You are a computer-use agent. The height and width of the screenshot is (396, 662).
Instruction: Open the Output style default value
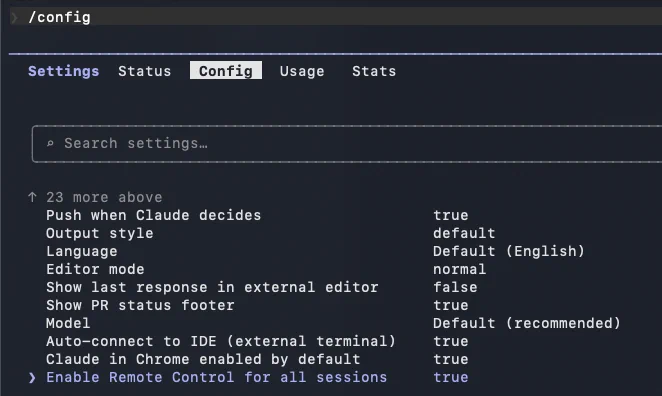coord(464,233)
